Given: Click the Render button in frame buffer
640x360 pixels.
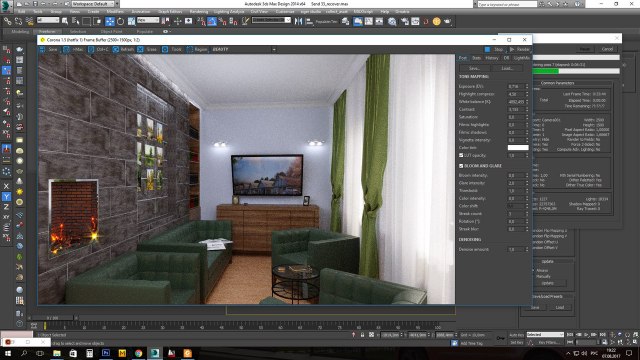Looking at the screenshot, I should click(520, 49).
